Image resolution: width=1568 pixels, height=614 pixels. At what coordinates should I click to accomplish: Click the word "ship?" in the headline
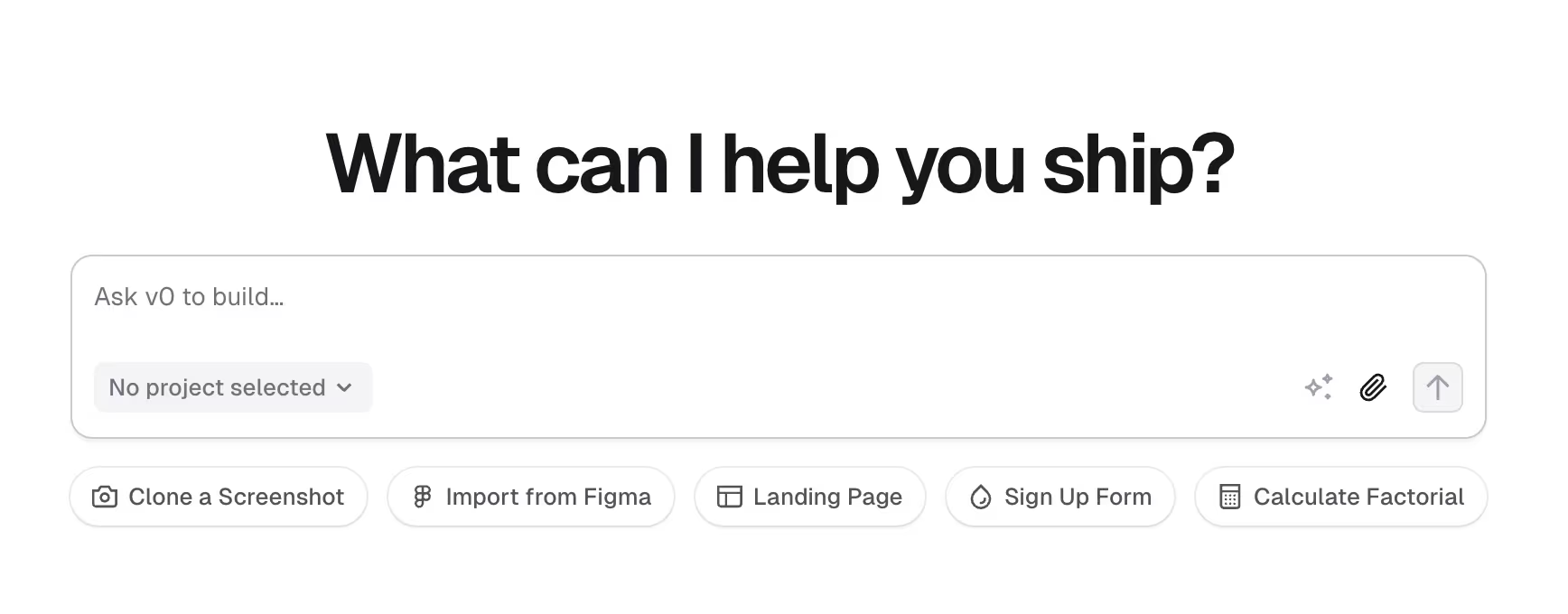click(x=1138, y=164)
